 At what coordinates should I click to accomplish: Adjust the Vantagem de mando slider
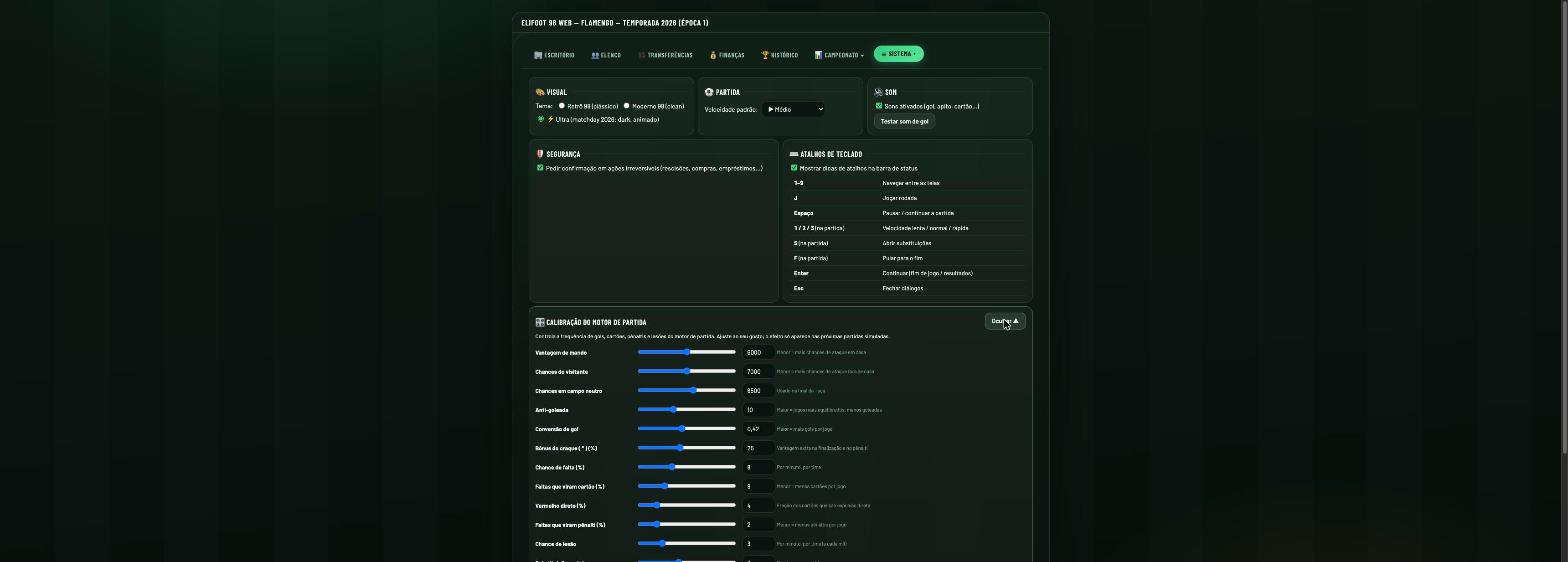pos(687,352)
